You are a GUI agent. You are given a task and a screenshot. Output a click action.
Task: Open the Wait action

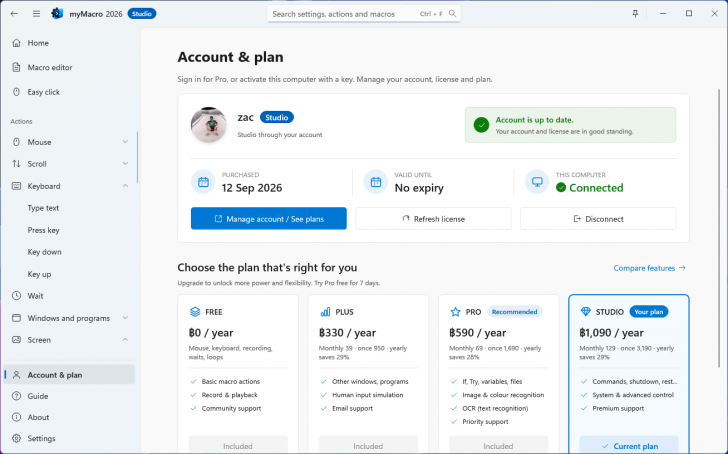tap(70, 296)
